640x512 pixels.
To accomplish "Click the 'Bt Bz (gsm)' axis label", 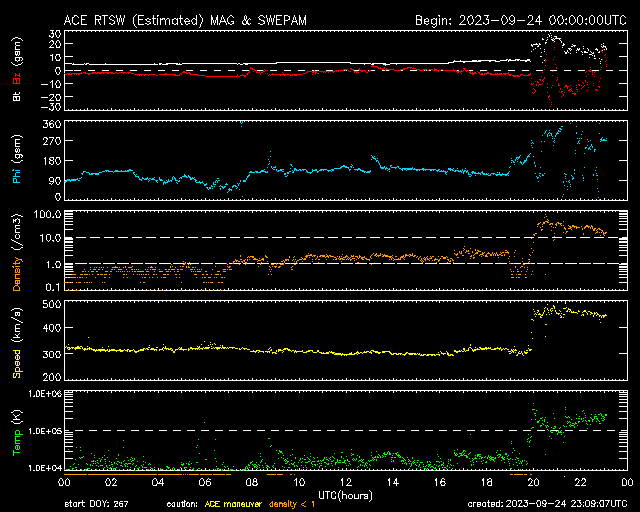I will (x=17, y=69).
